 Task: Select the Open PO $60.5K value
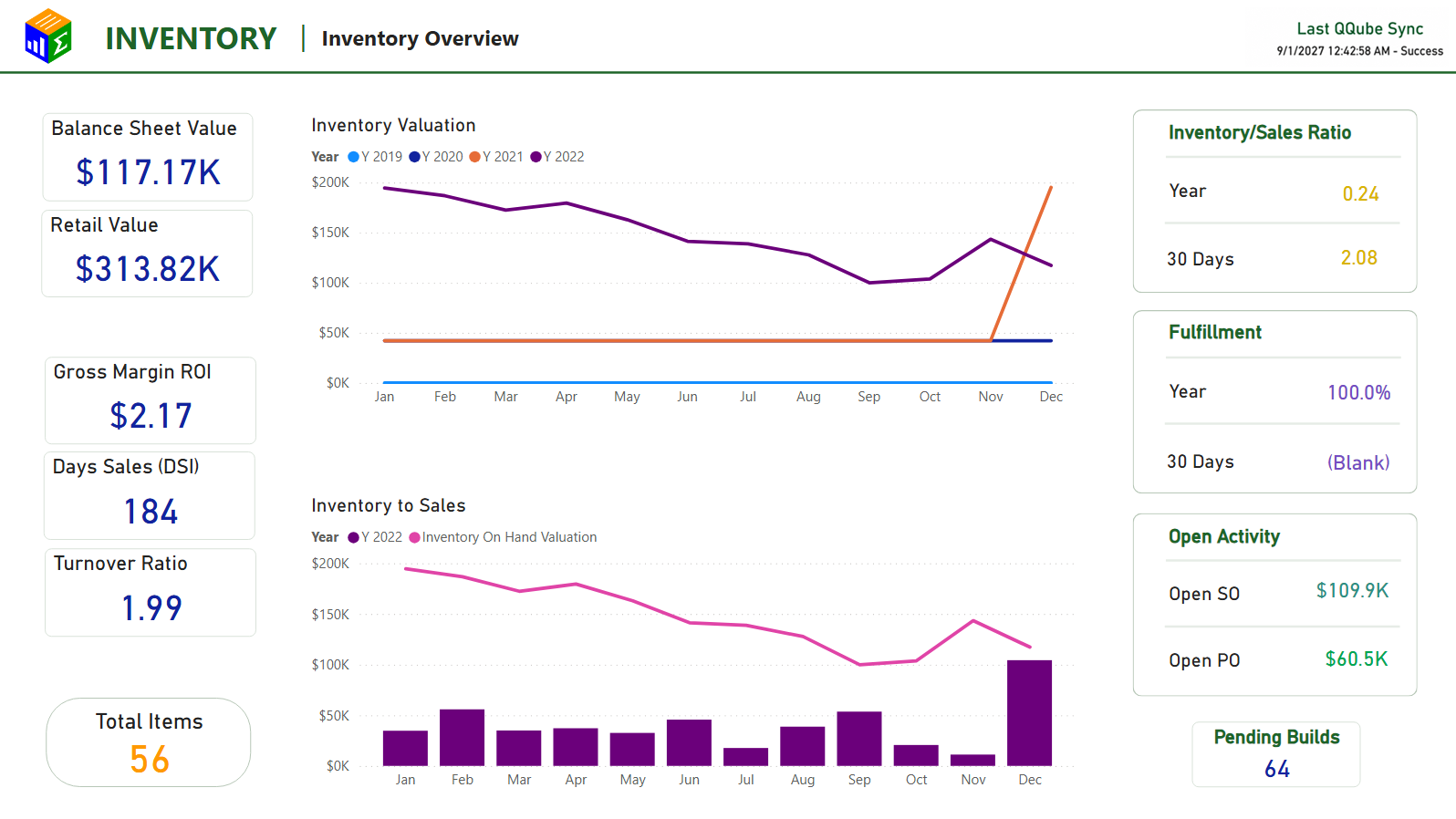1357,658
